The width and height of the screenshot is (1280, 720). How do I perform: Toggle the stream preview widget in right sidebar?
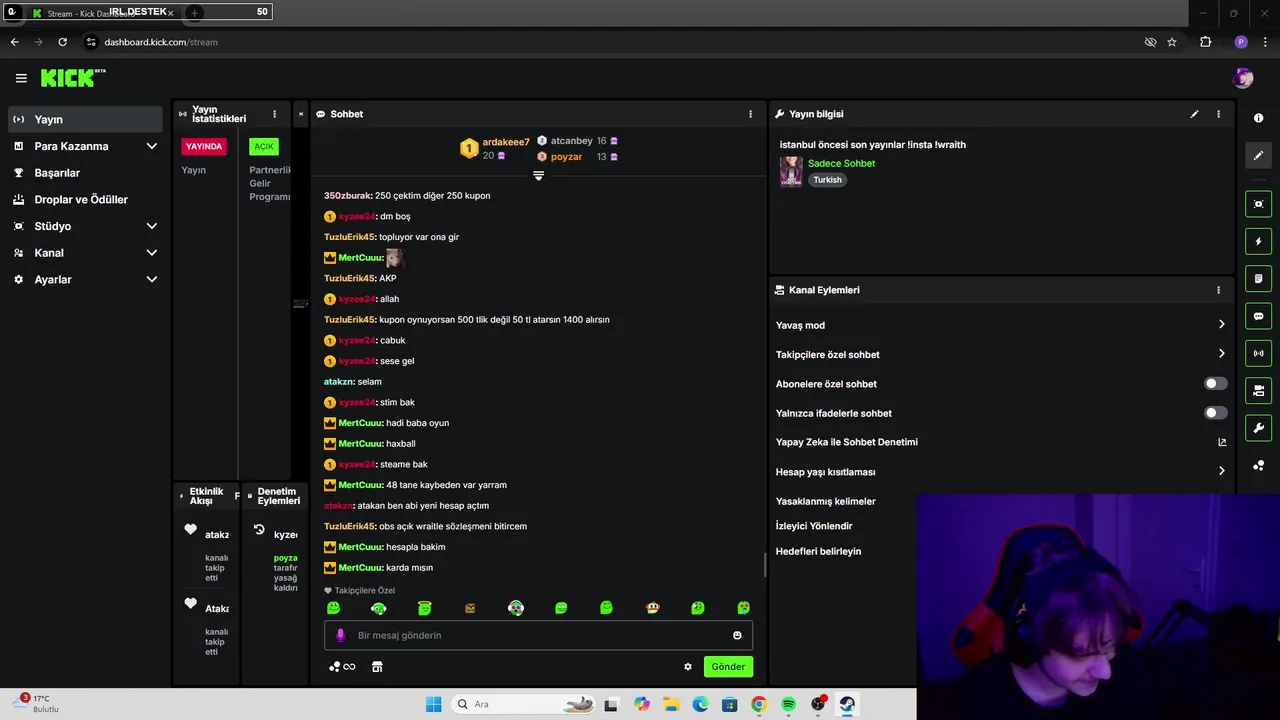[1258, 204]
